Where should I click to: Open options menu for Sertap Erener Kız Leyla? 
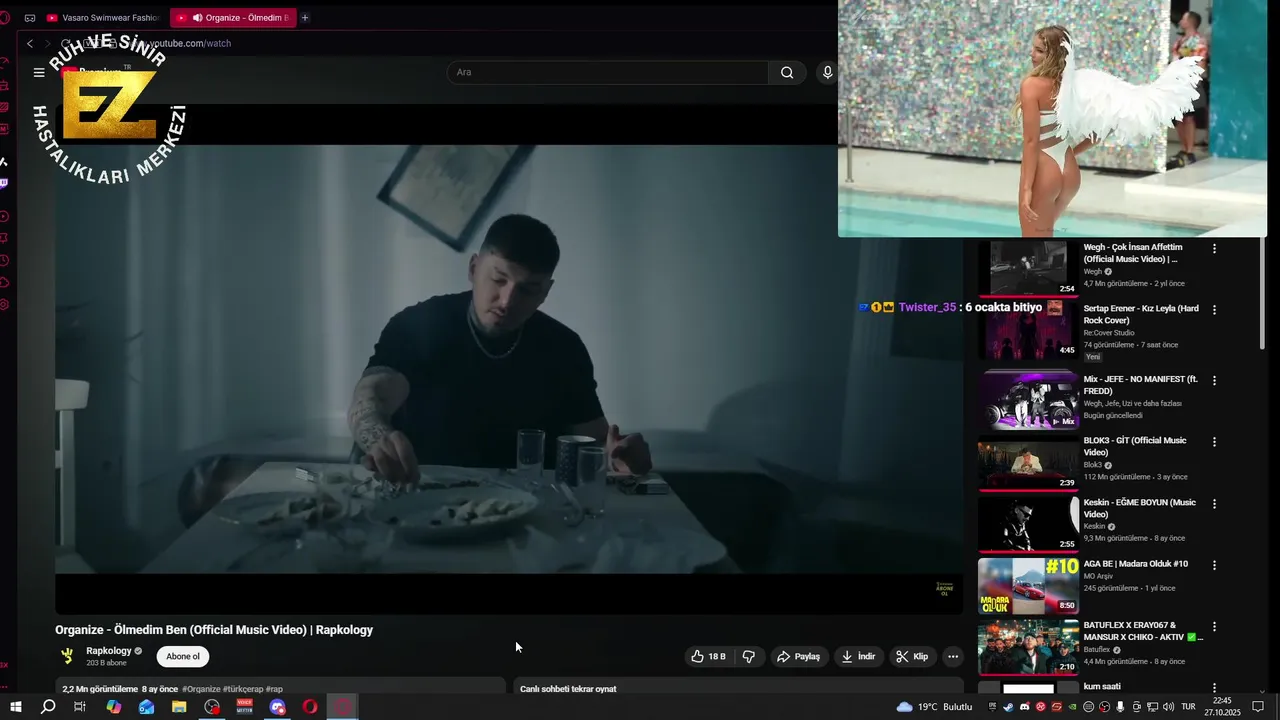[1215, 310]
